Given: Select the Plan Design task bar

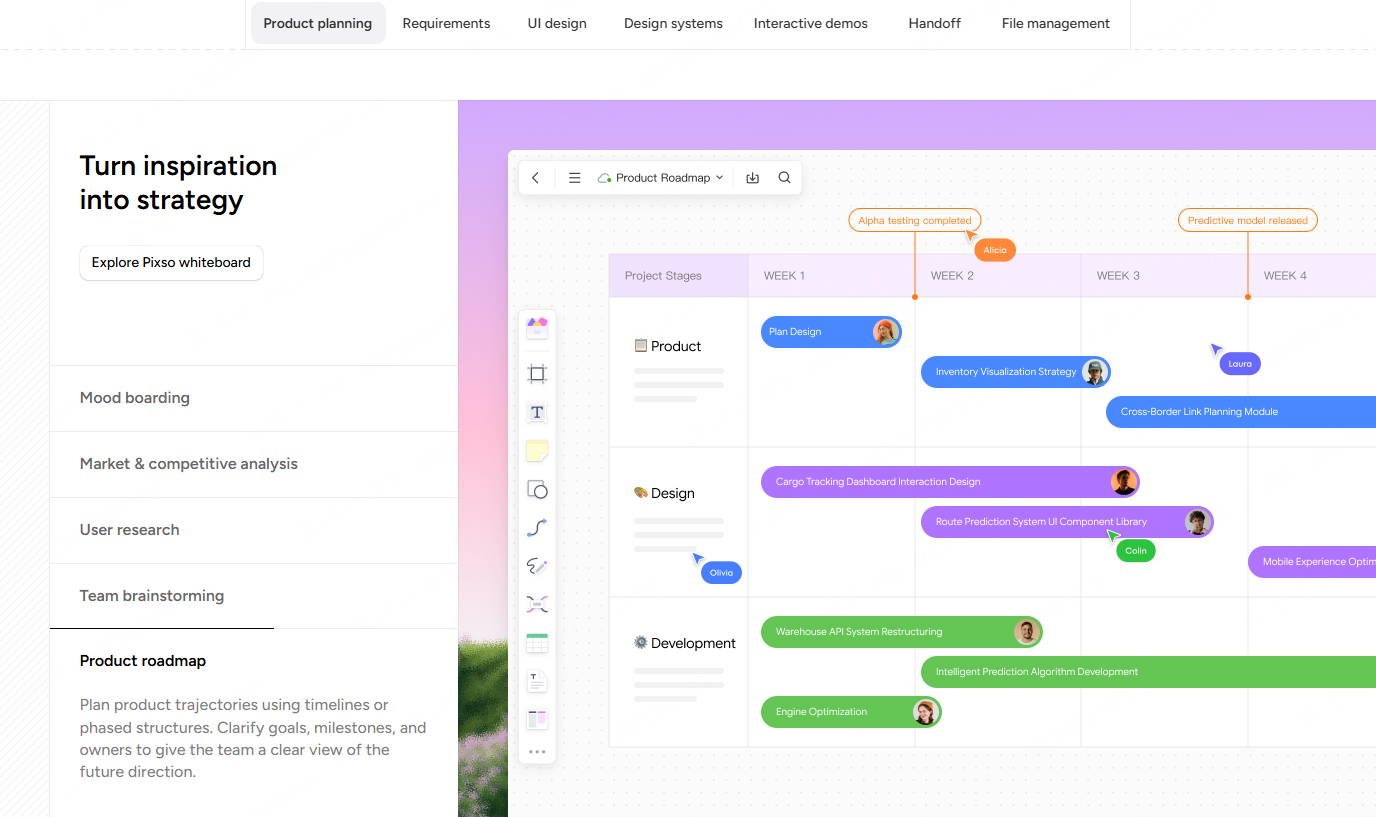Looking at the screenshot, I should point(831,332).
